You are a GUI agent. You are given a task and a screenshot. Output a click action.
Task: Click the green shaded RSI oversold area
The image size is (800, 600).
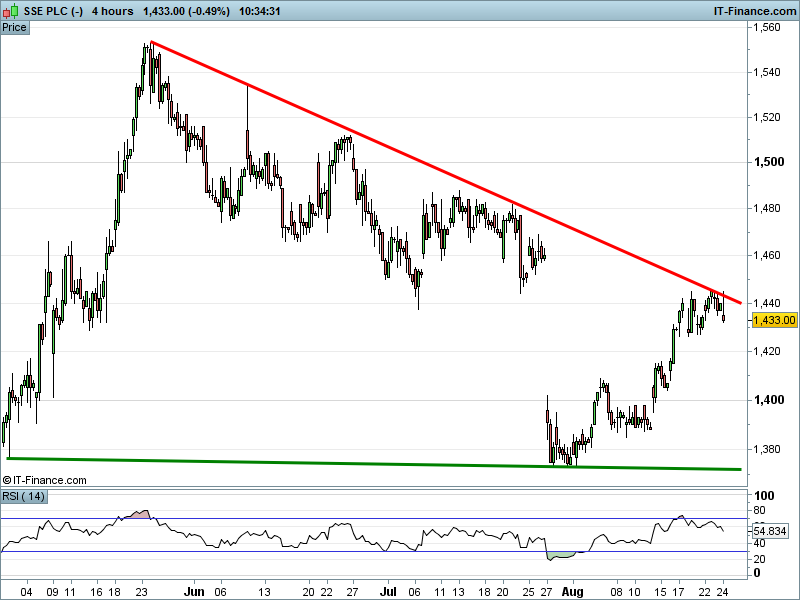coord(560,556)
